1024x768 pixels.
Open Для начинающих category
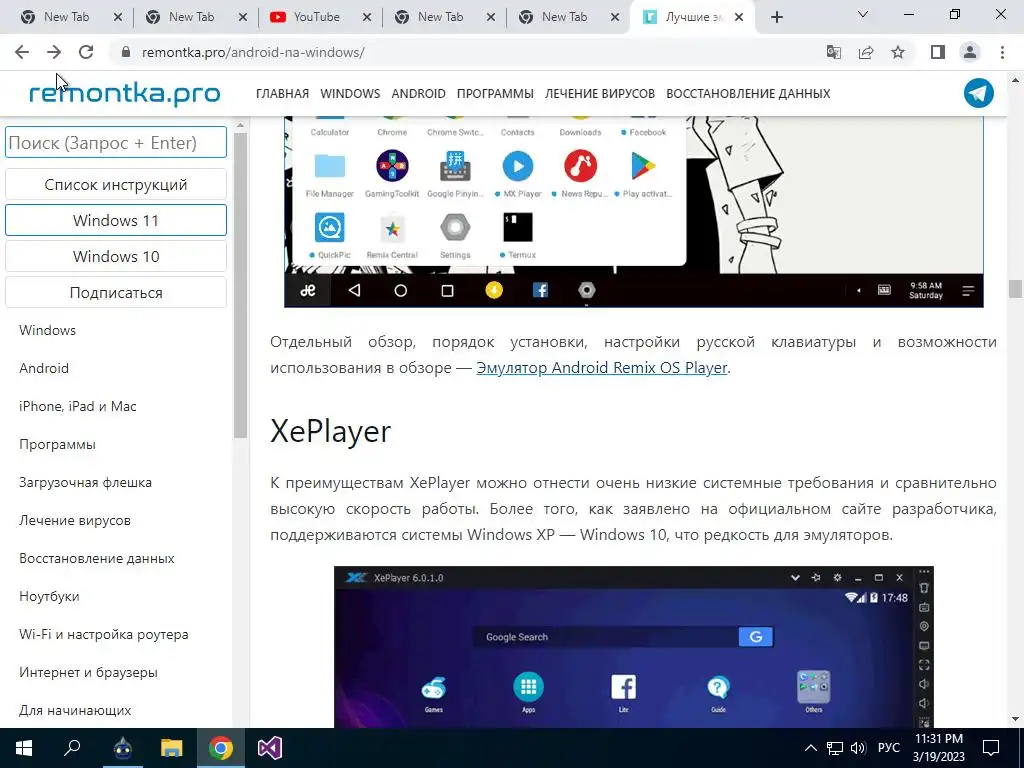[x=74, y=710]
